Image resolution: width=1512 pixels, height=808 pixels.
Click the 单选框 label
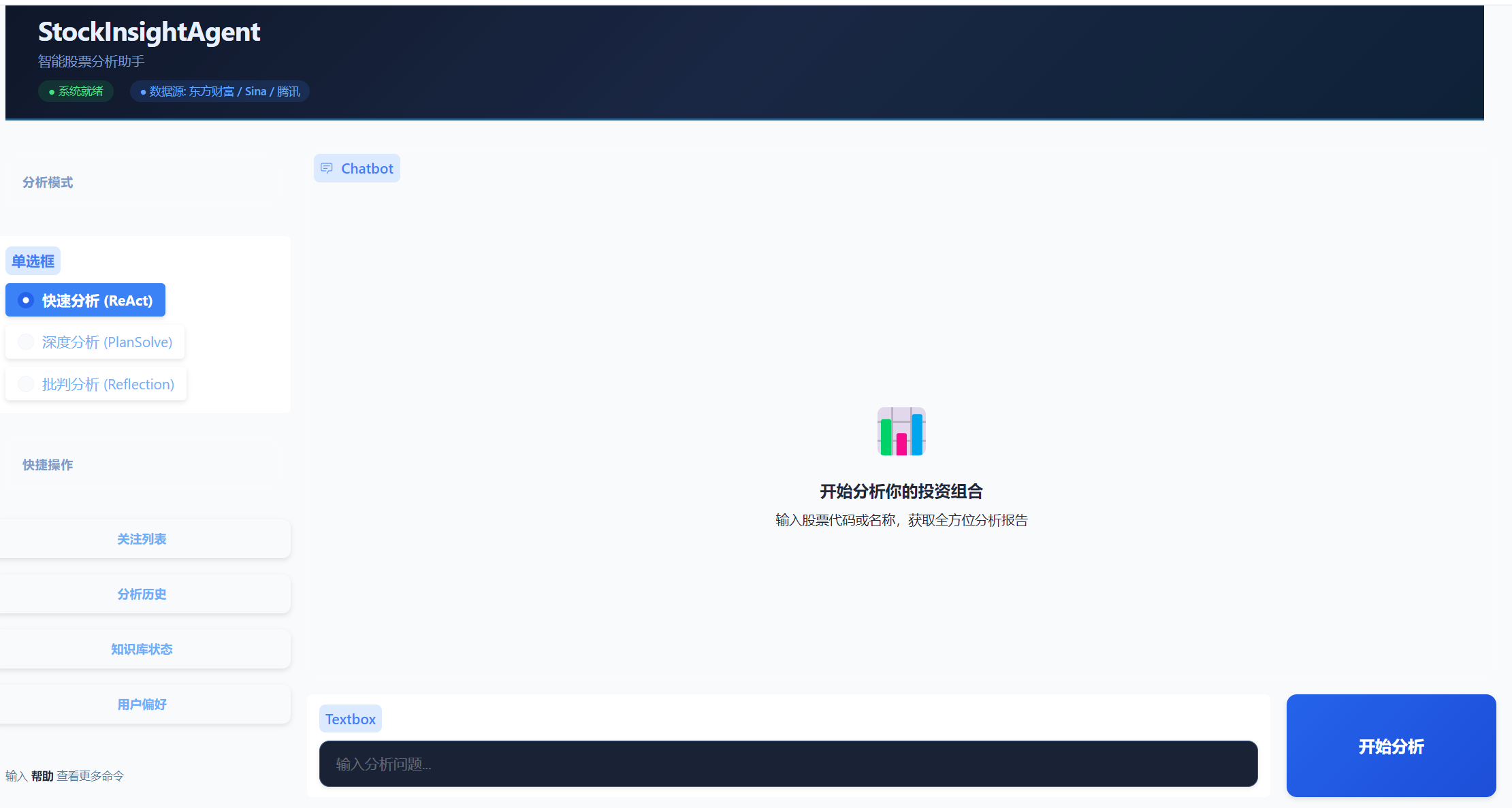point(33,261)
